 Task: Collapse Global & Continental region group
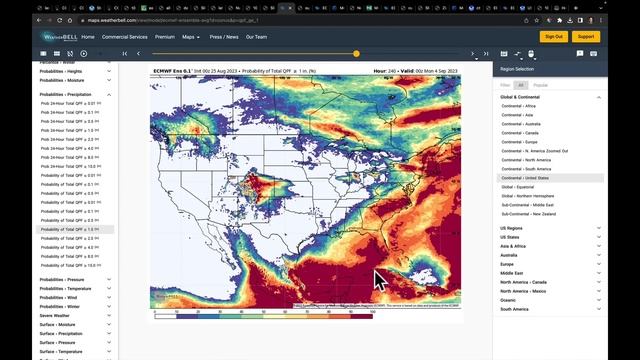[x=550, y=97]
